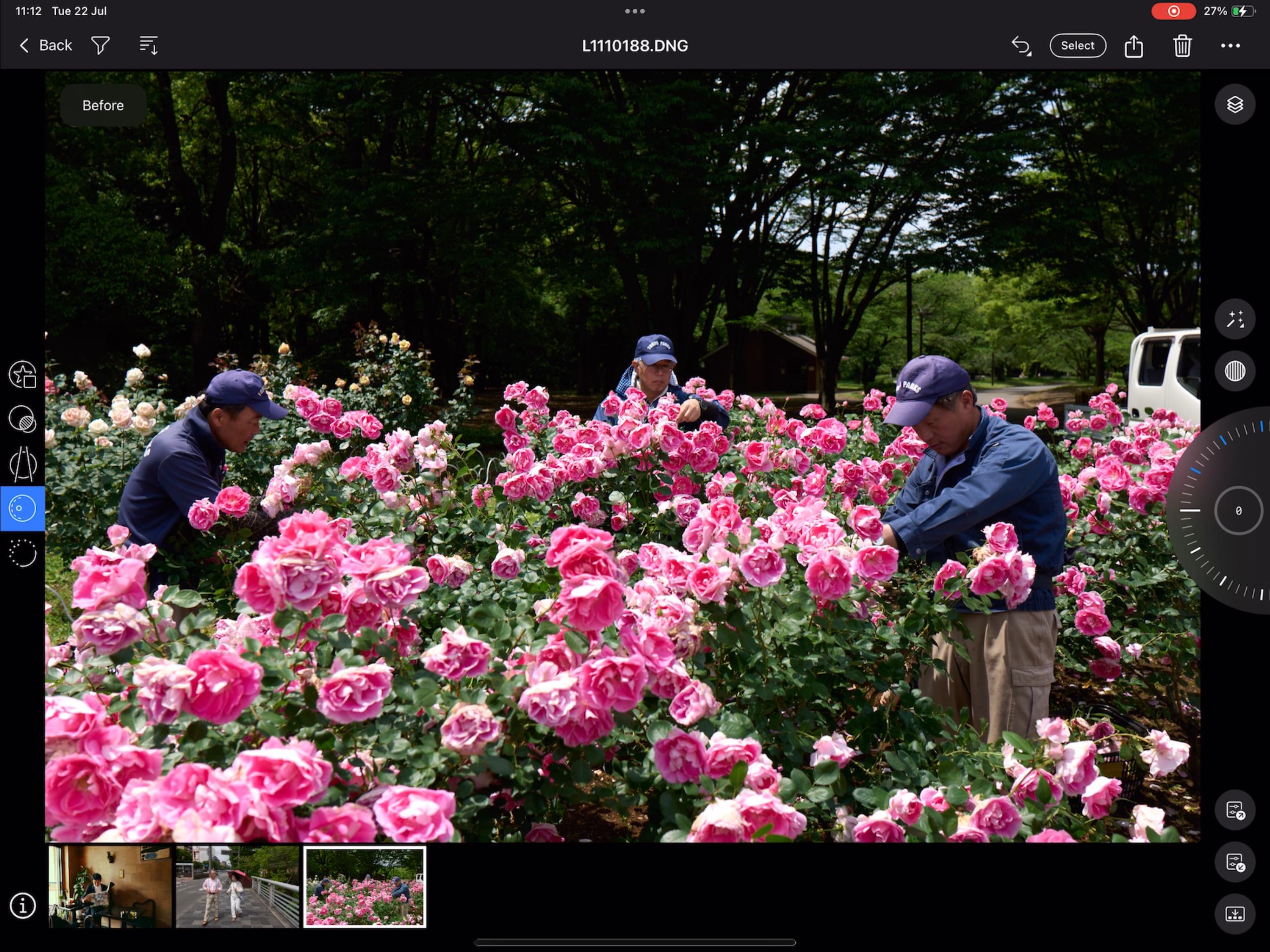Viewport: 1270px width, 952px height.
Task: Select the dotted circle rotate tool
Action: pos(22,554)
